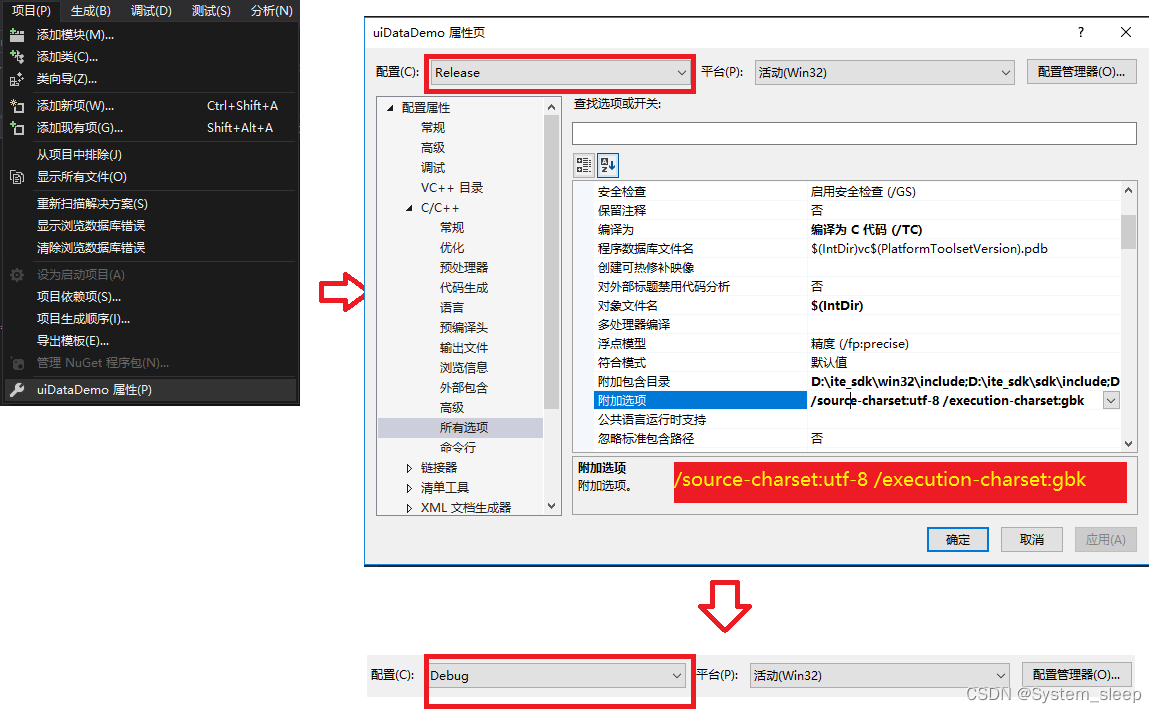Click the wrench icon beside uiDataDemo 属性
Screen dimensions: 1157x713
[17, 390]
